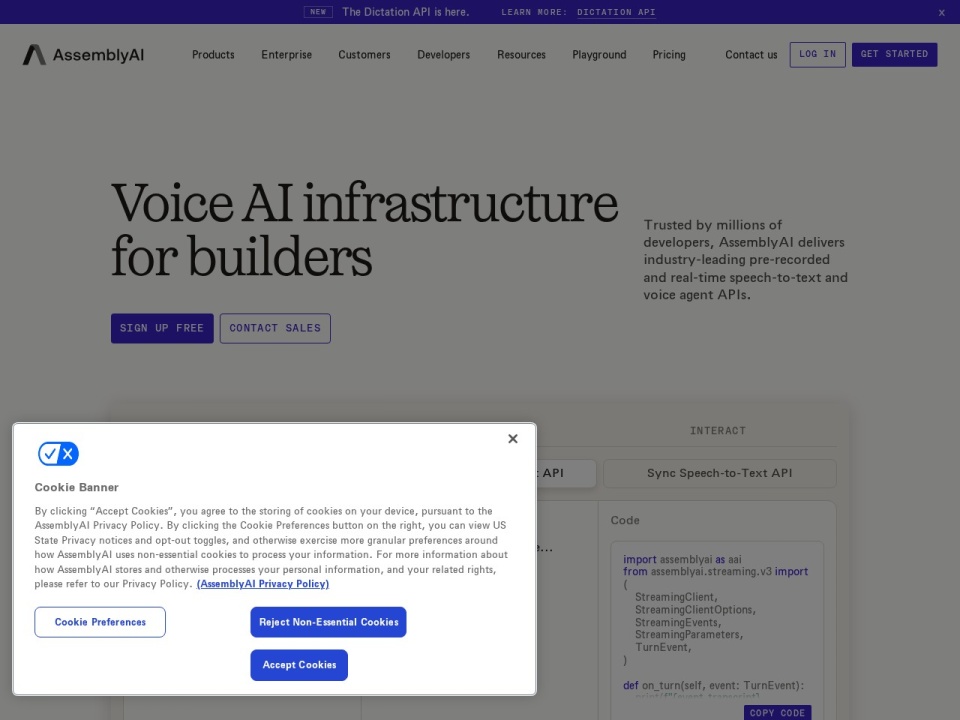Click the 'Trusted by millions of developers' paragraph
Image resolution: width=960 pixels, height=720 pixels.
tap(745, 260)
